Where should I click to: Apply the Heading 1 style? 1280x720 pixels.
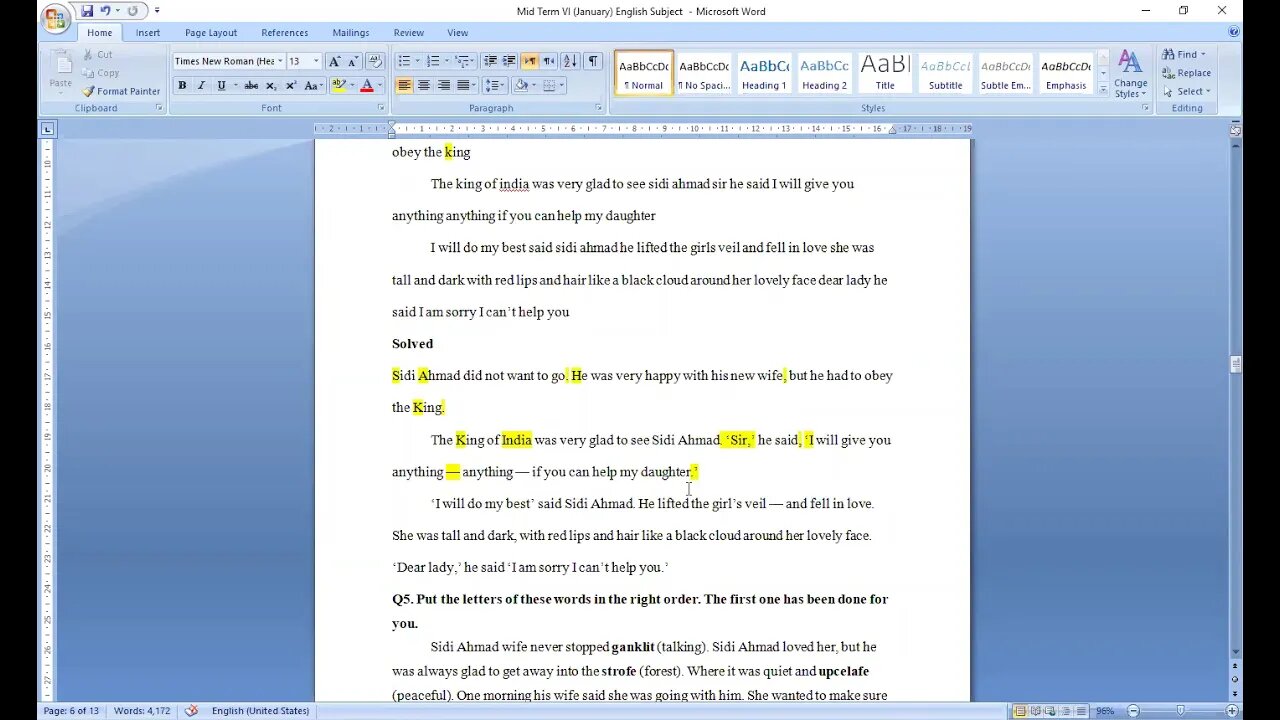[x=764, y=74]
